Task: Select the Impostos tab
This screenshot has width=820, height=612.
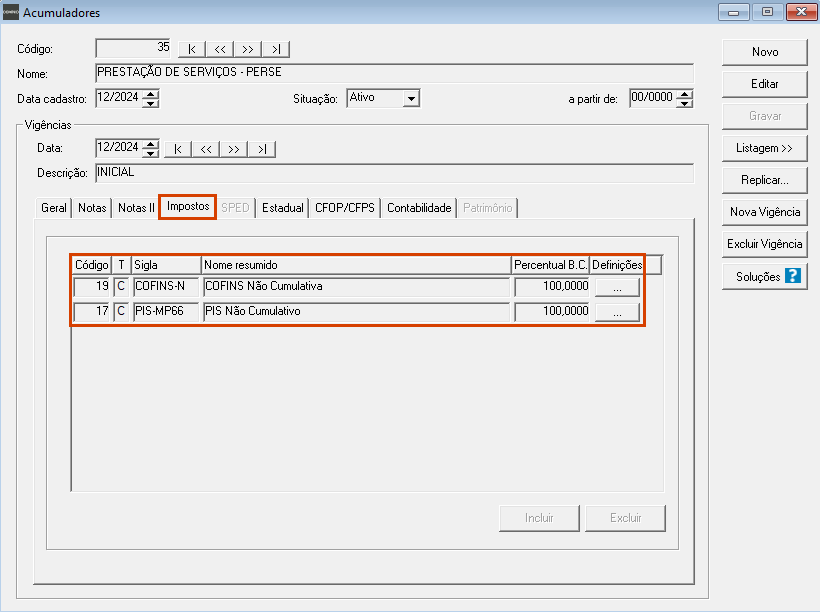Action: coord(188,206)
